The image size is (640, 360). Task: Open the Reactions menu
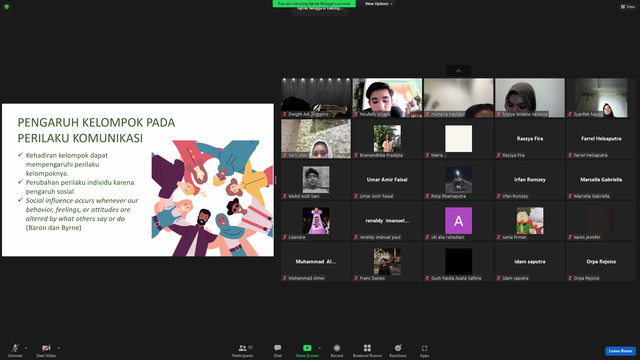(398, 350)
